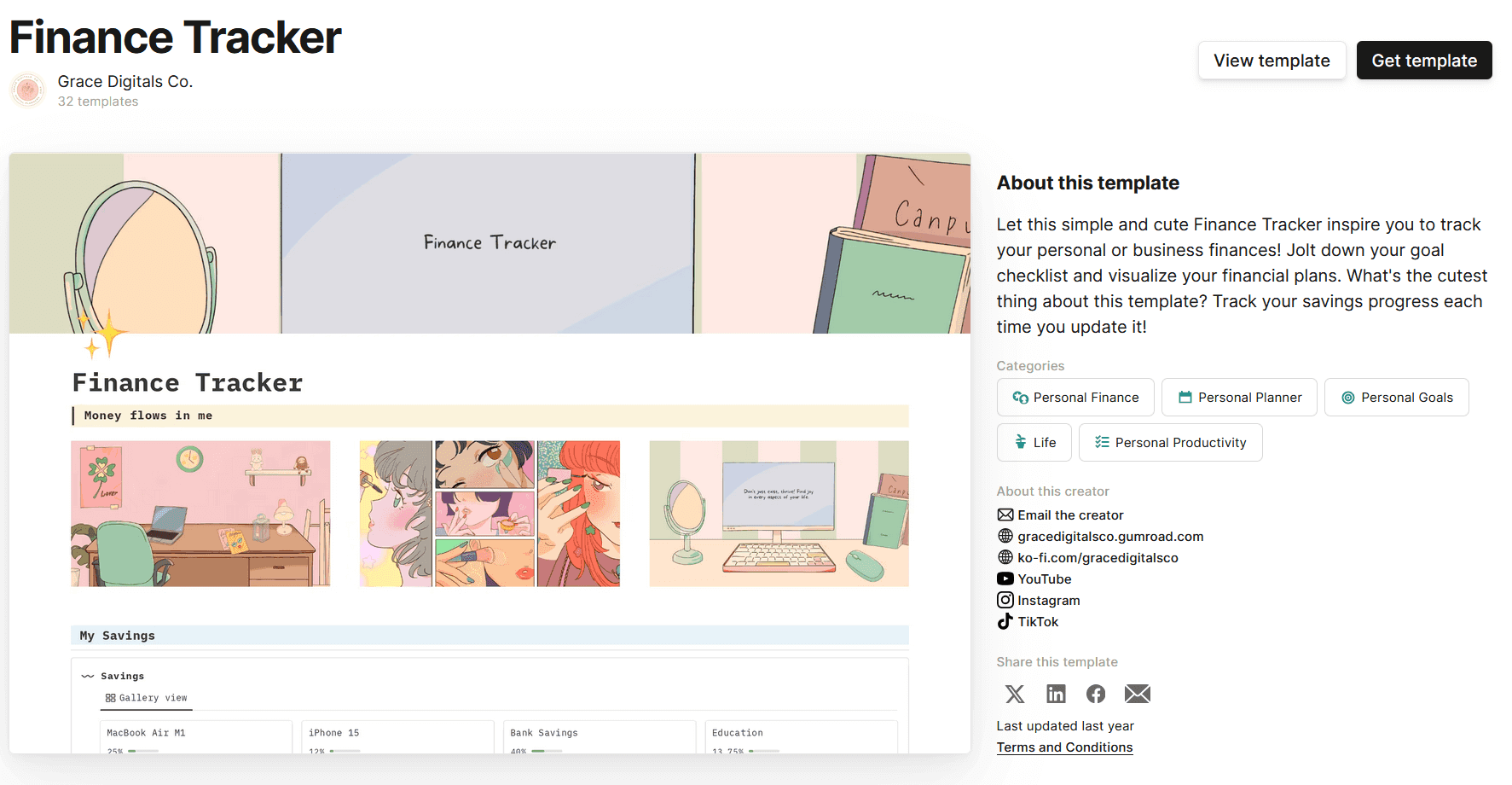The image size is (1512, 785).
Task: Share template via LinkedIn icon
Action: click(x=1056, y=694)
